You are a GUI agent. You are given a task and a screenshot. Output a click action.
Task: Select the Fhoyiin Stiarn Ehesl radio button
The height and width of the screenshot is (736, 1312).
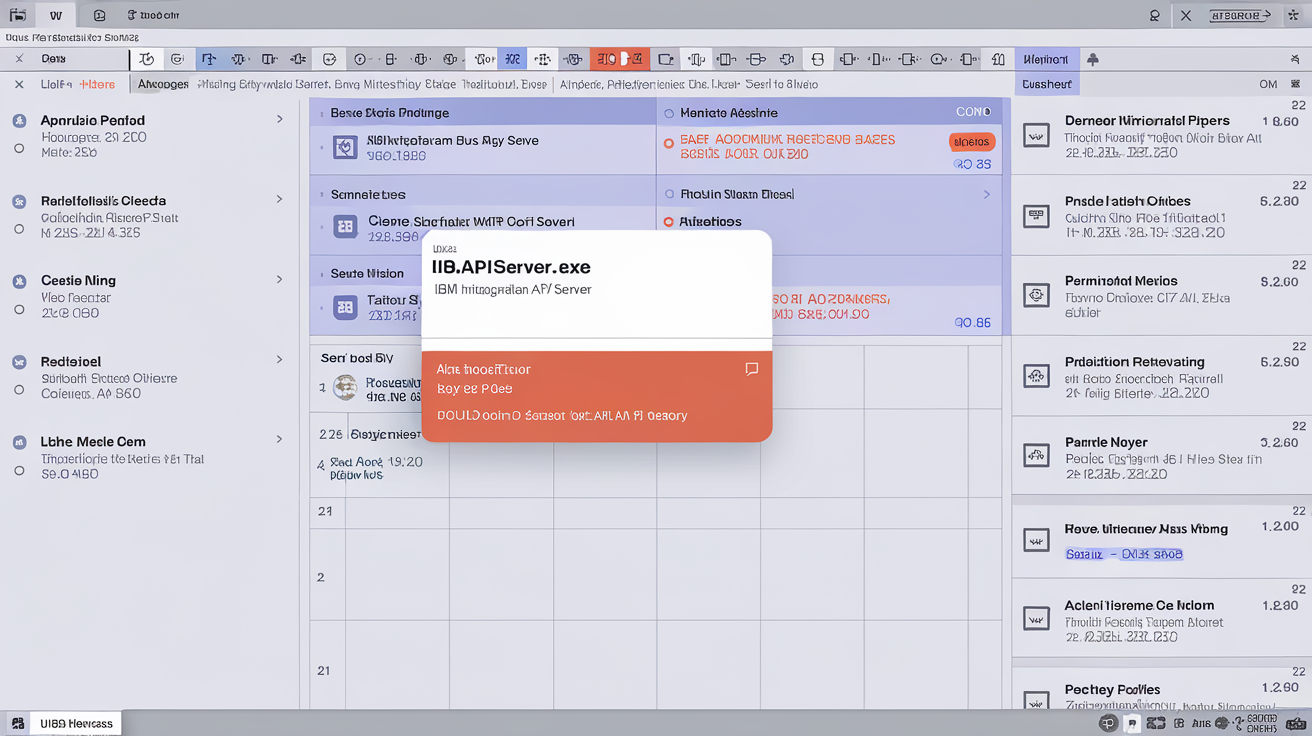tap(669, 194)
